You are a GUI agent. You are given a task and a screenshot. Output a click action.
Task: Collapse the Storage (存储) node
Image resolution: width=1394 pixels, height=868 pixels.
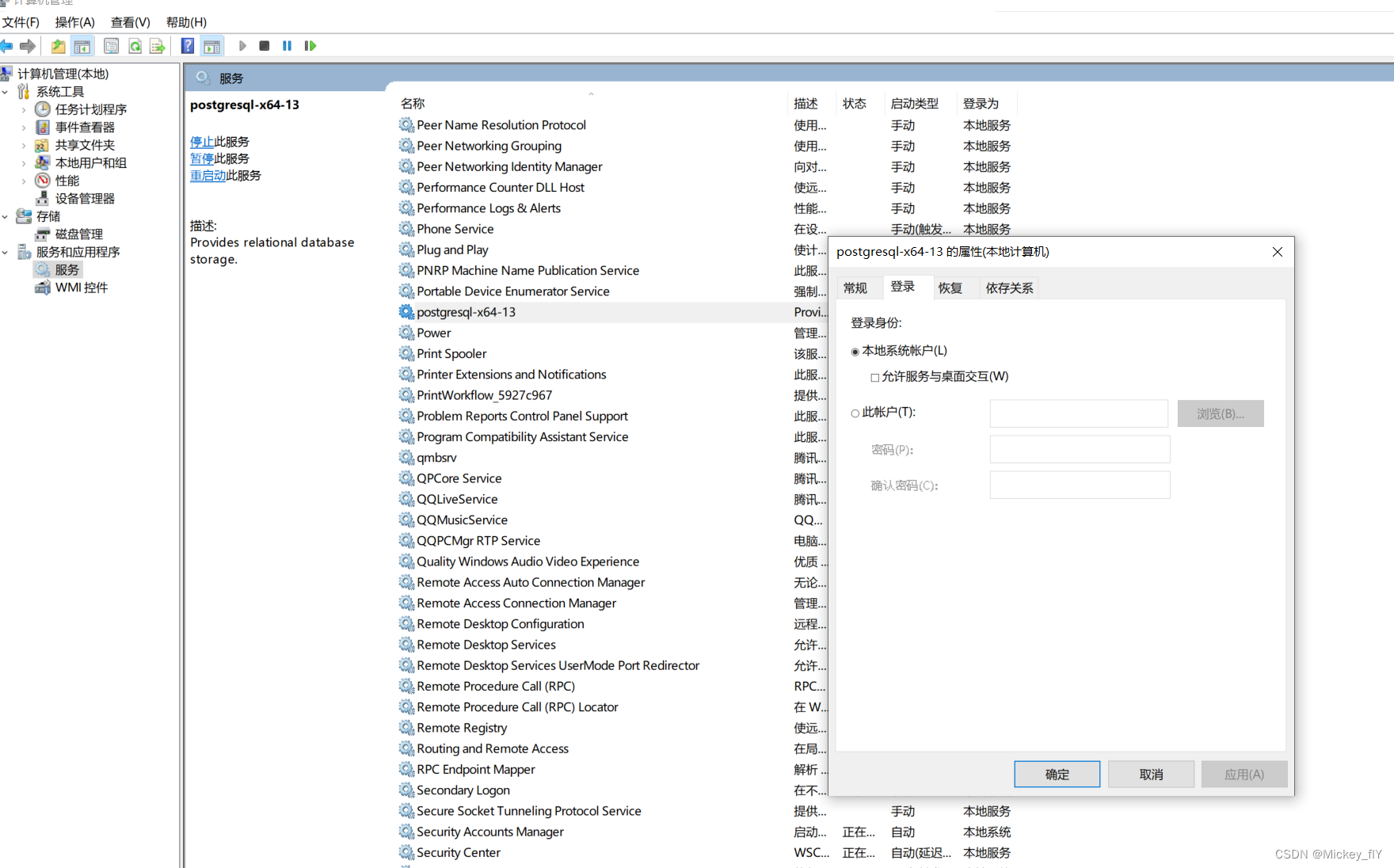(x=6, y=216)
